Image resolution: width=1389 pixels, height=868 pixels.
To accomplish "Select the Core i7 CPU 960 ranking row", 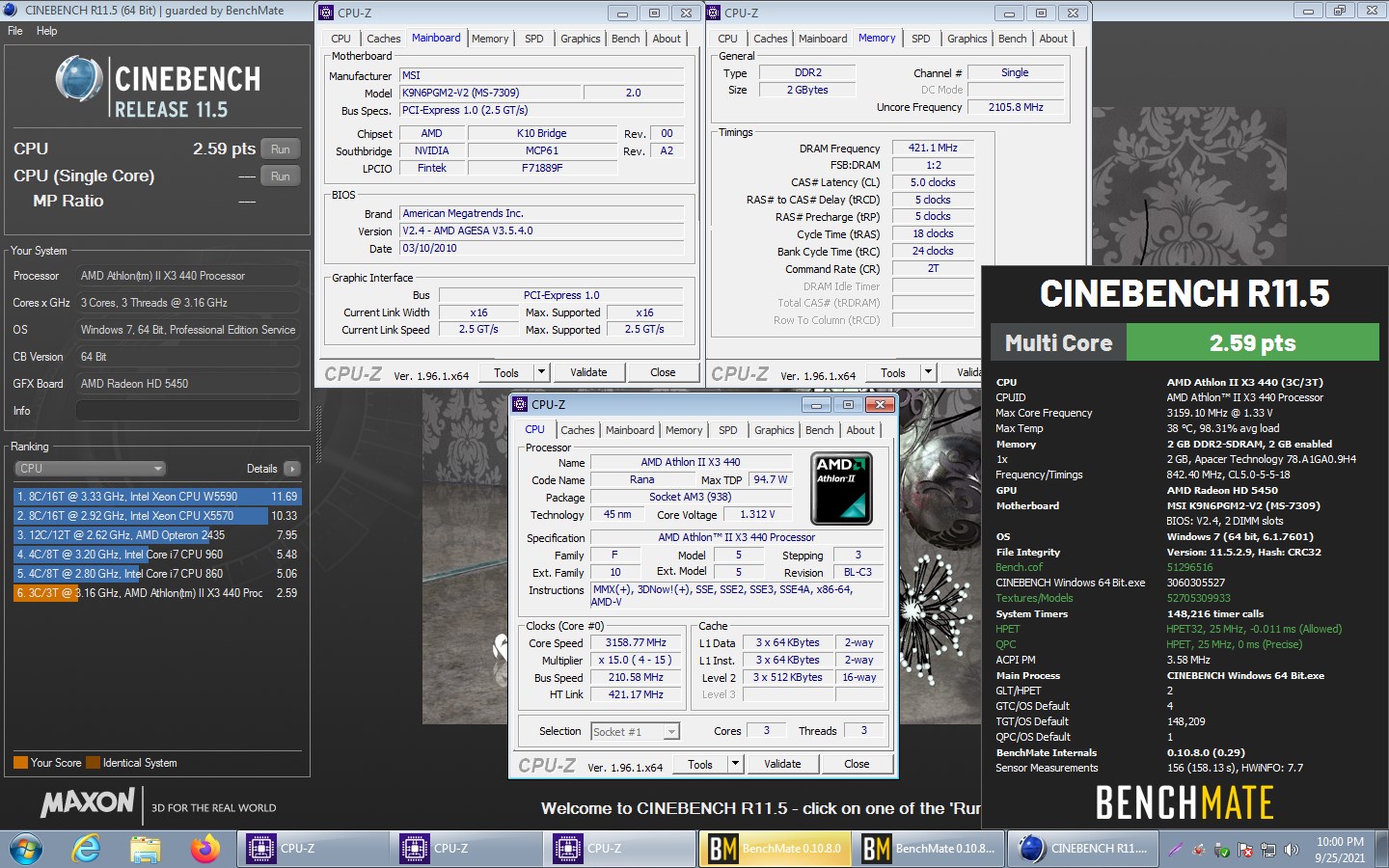I will click(157, 555).
